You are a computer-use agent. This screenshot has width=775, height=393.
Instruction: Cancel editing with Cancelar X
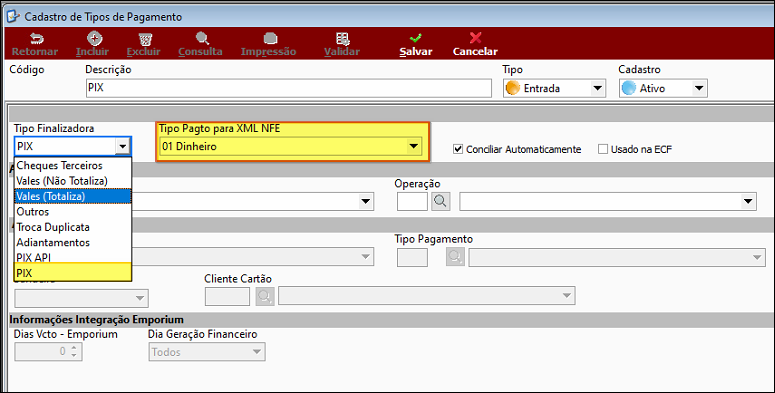475,38
